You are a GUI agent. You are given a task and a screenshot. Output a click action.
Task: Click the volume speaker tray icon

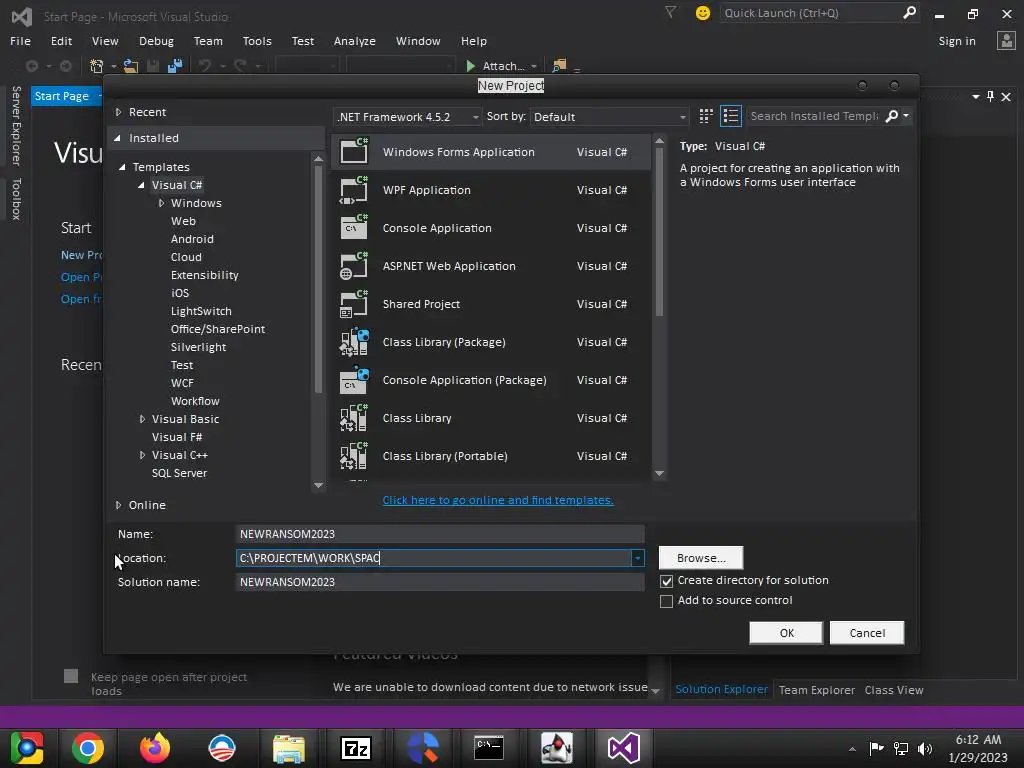pyautogui.click(x=925, y=748)
